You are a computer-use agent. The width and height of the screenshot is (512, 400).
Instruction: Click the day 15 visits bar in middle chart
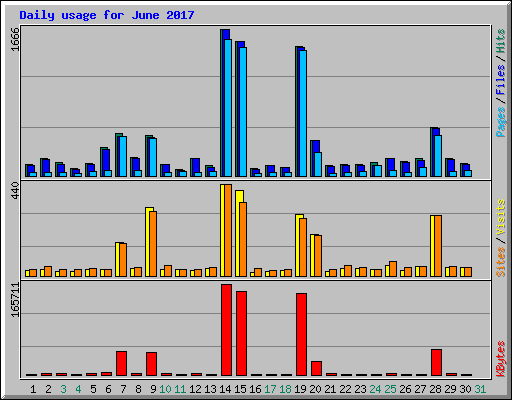(x=238, y=233)
